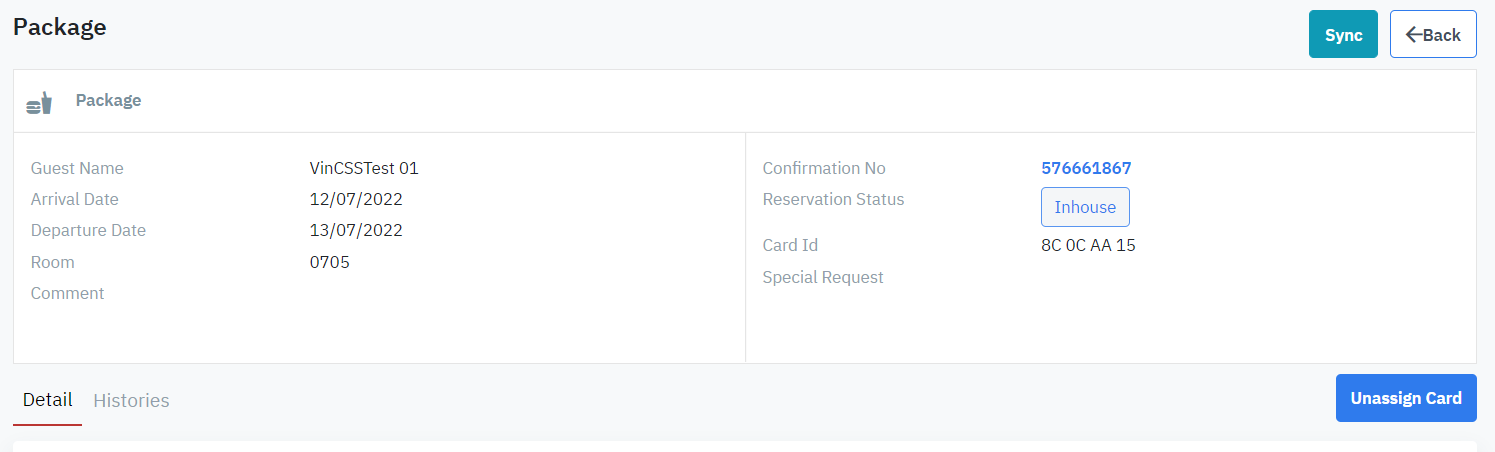1495x452 pixels.
Task: Click the food package icon
Action: pos(39,102)
